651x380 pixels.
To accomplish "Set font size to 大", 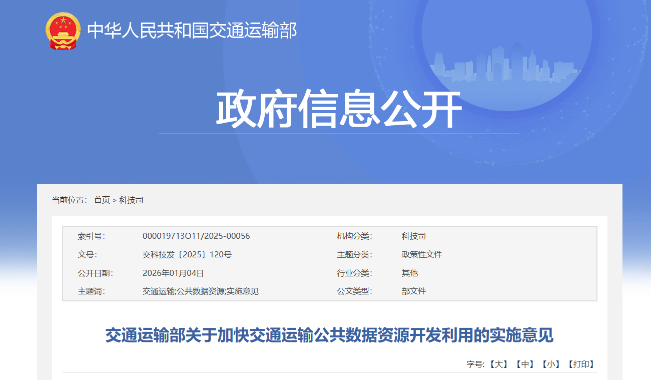I will (x=499, y=364).
